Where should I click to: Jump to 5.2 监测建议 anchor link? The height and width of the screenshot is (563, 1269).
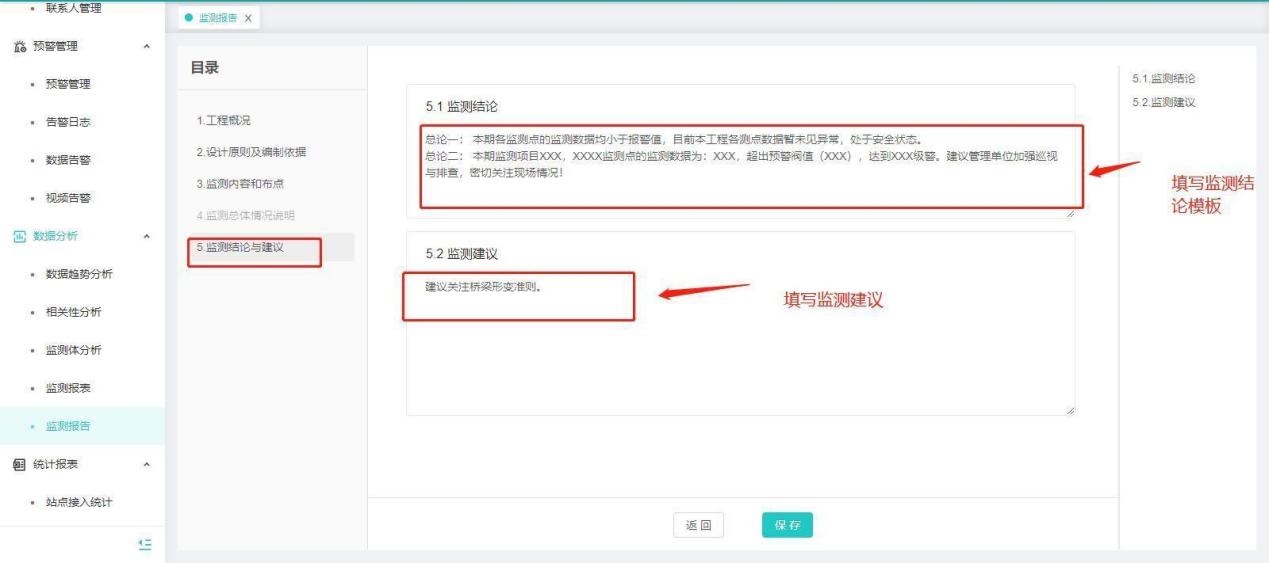pos(1163,102)
